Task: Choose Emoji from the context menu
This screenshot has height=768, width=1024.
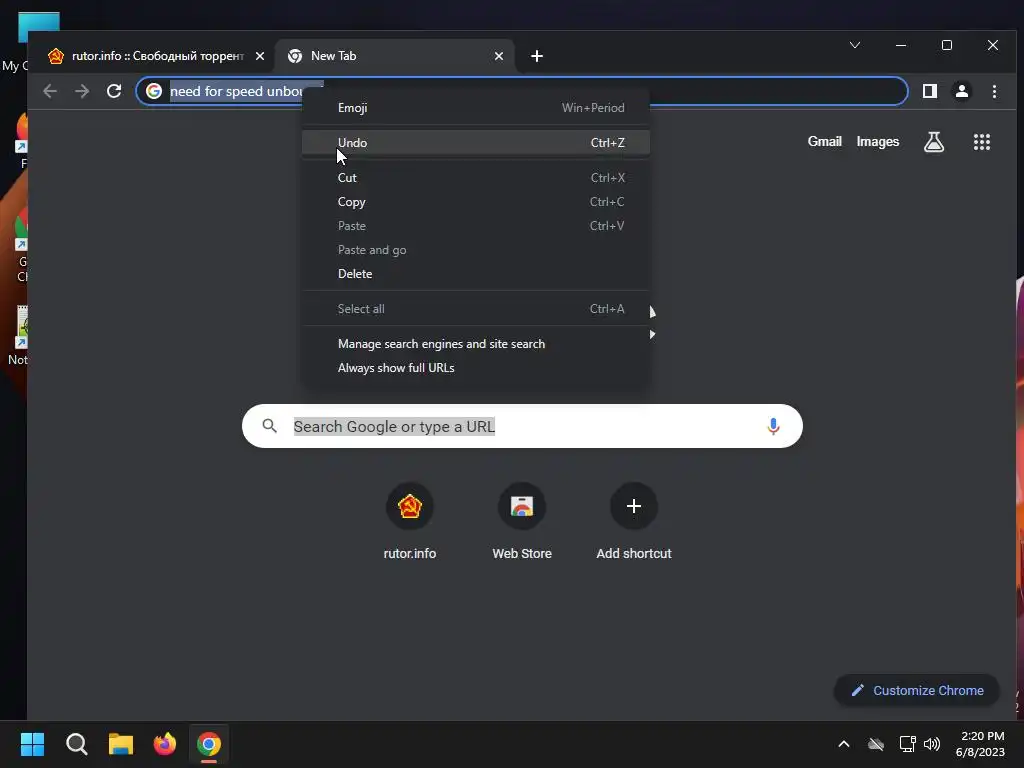Action: [476, 108]
